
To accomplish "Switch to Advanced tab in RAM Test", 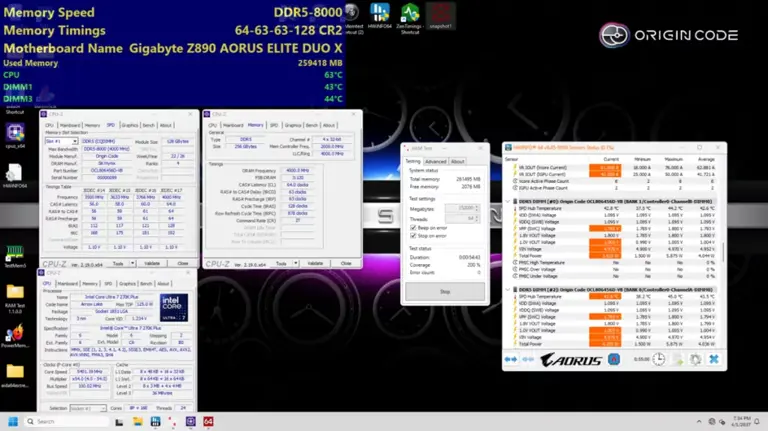I will click(x=435, y=161).
